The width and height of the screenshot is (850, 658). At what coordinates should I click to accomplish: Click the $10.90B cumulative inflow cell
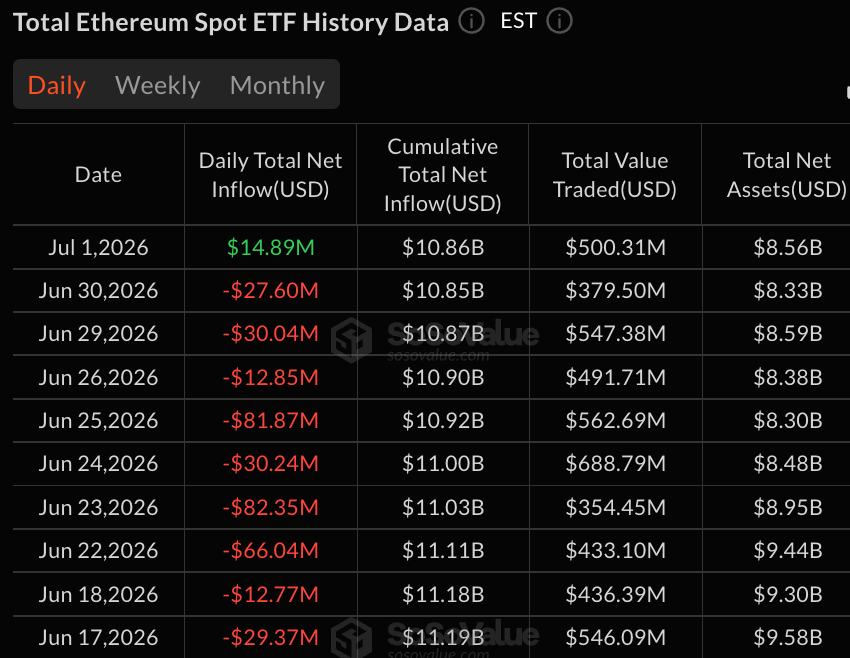(443, 377)
